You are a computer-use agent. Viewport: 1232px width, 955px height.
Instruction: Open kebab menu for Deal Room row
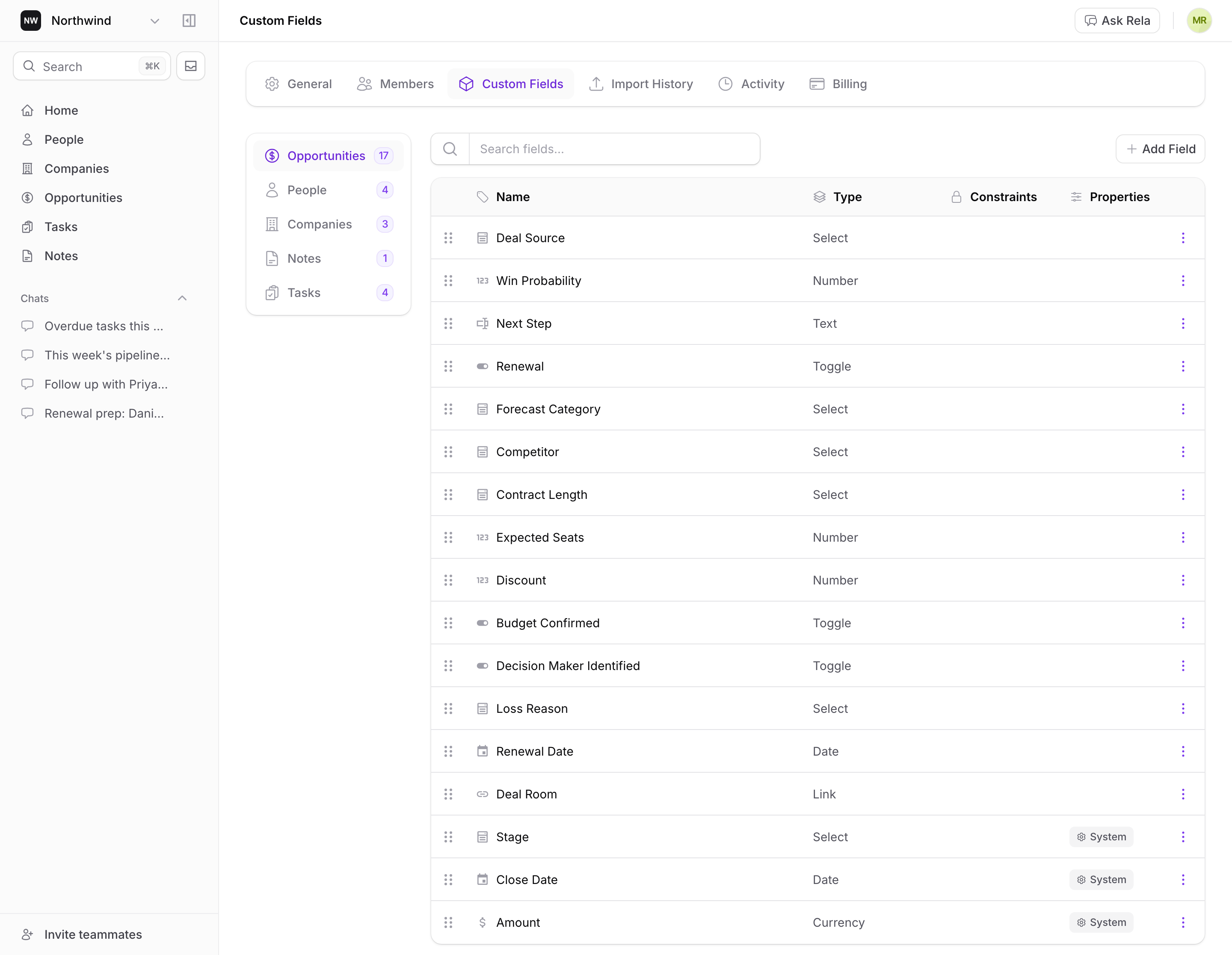[1183, 794]
